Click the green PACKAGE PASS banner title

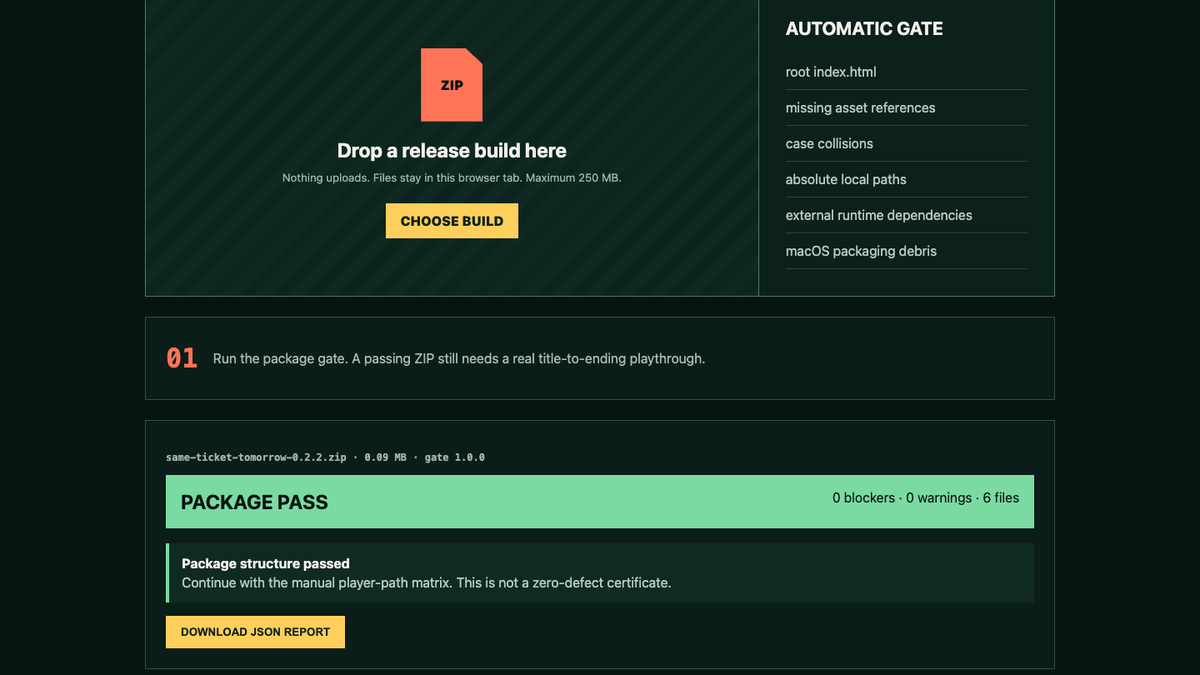point(254,502)
